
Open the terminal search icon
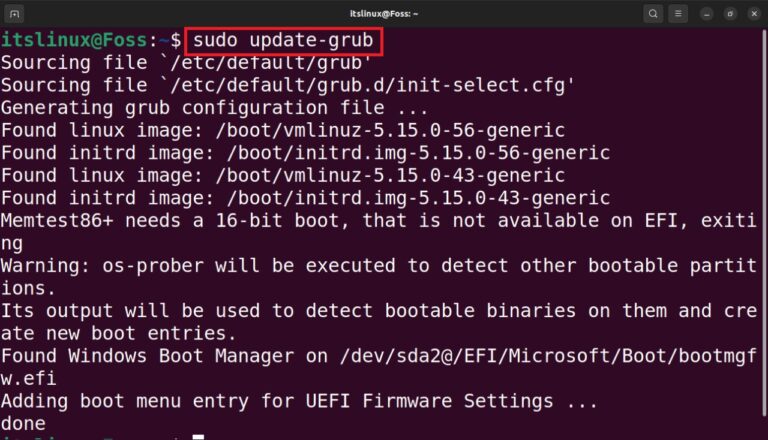coord(653,14)
